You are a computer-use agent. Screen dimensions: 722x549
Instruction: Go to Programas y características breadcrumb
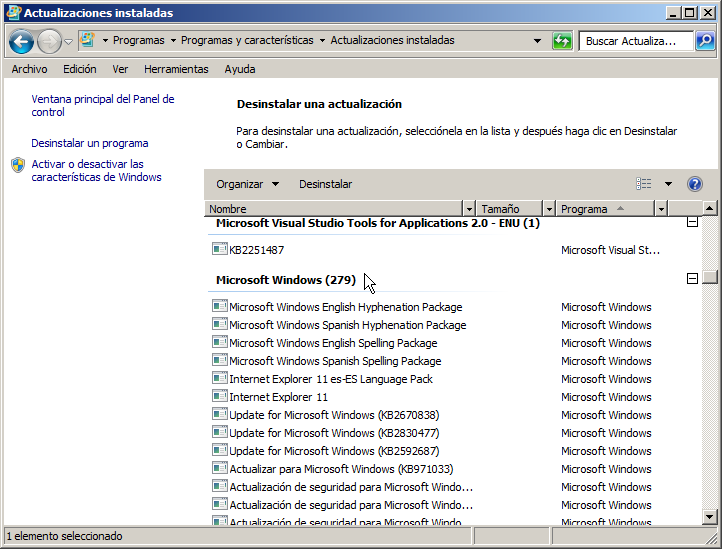click(247, 41)
